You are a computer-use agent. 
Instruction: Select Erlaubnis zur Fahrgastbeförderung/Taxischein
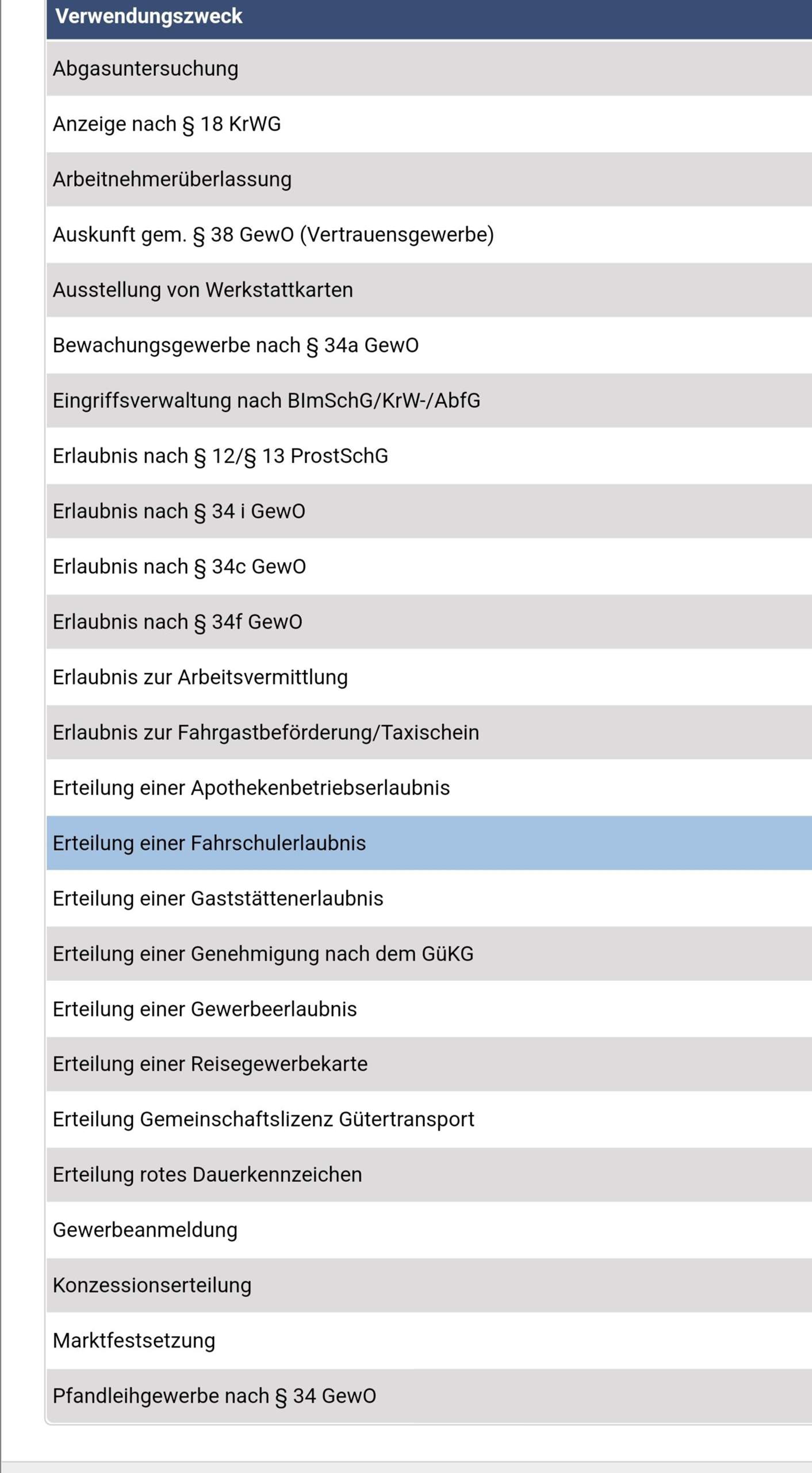pos(266,732)
